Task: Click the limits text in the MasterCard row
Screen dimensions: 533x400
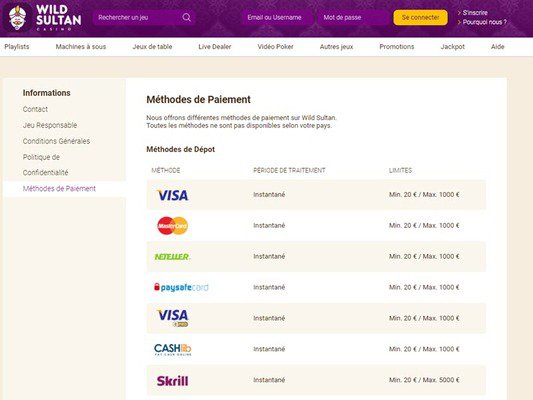Action: (x=424, y=225)
